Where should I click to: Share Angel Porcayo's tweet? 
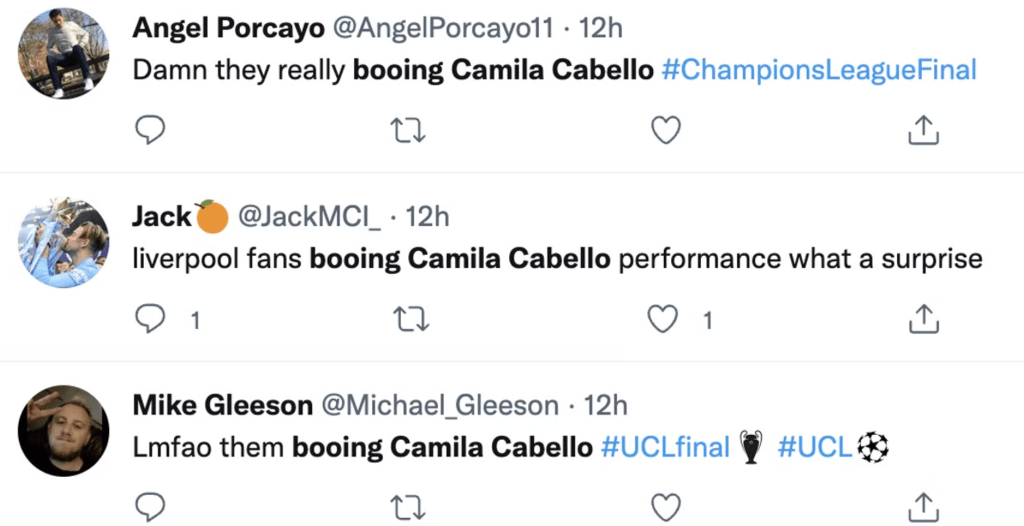pyautogui.click(x=921, y=130)
